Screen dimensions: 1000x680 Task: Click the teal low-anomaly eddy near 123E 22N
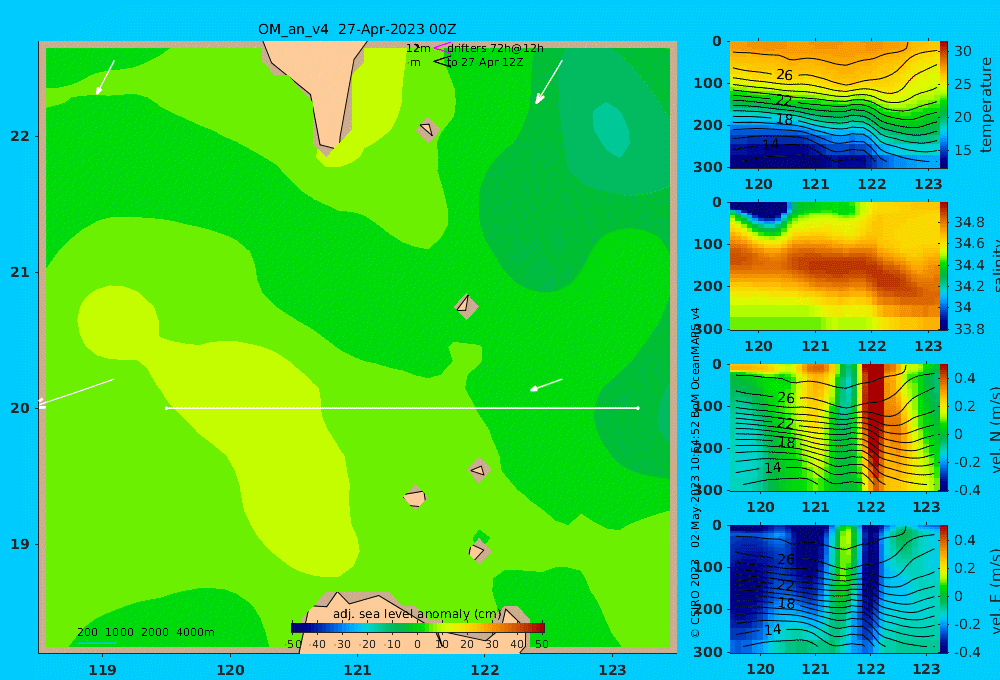(x=611, y=129)
